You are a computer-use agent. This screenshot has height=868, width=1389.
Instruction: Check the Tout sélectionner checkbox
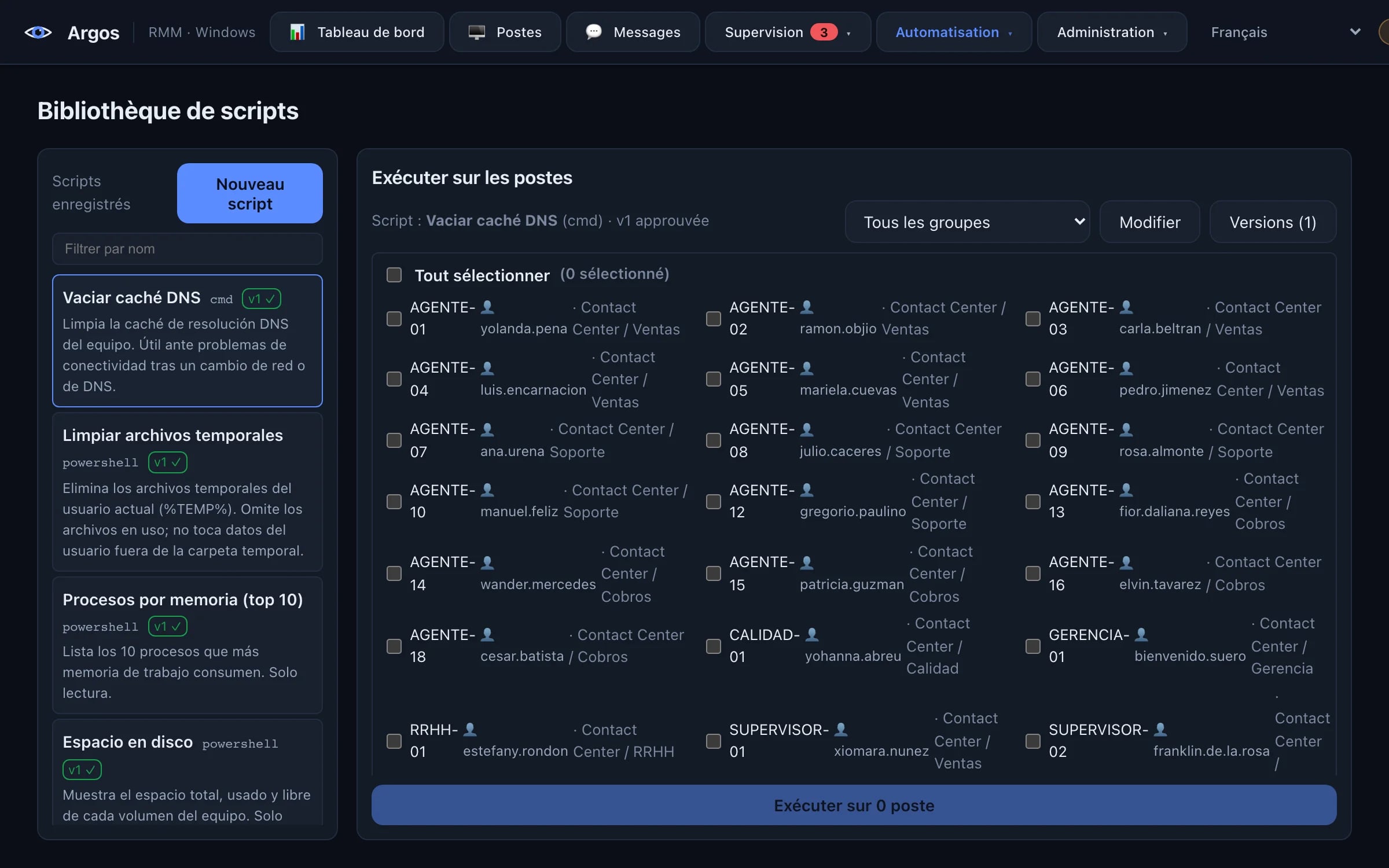pyautogui.click(x=394, y=274)
